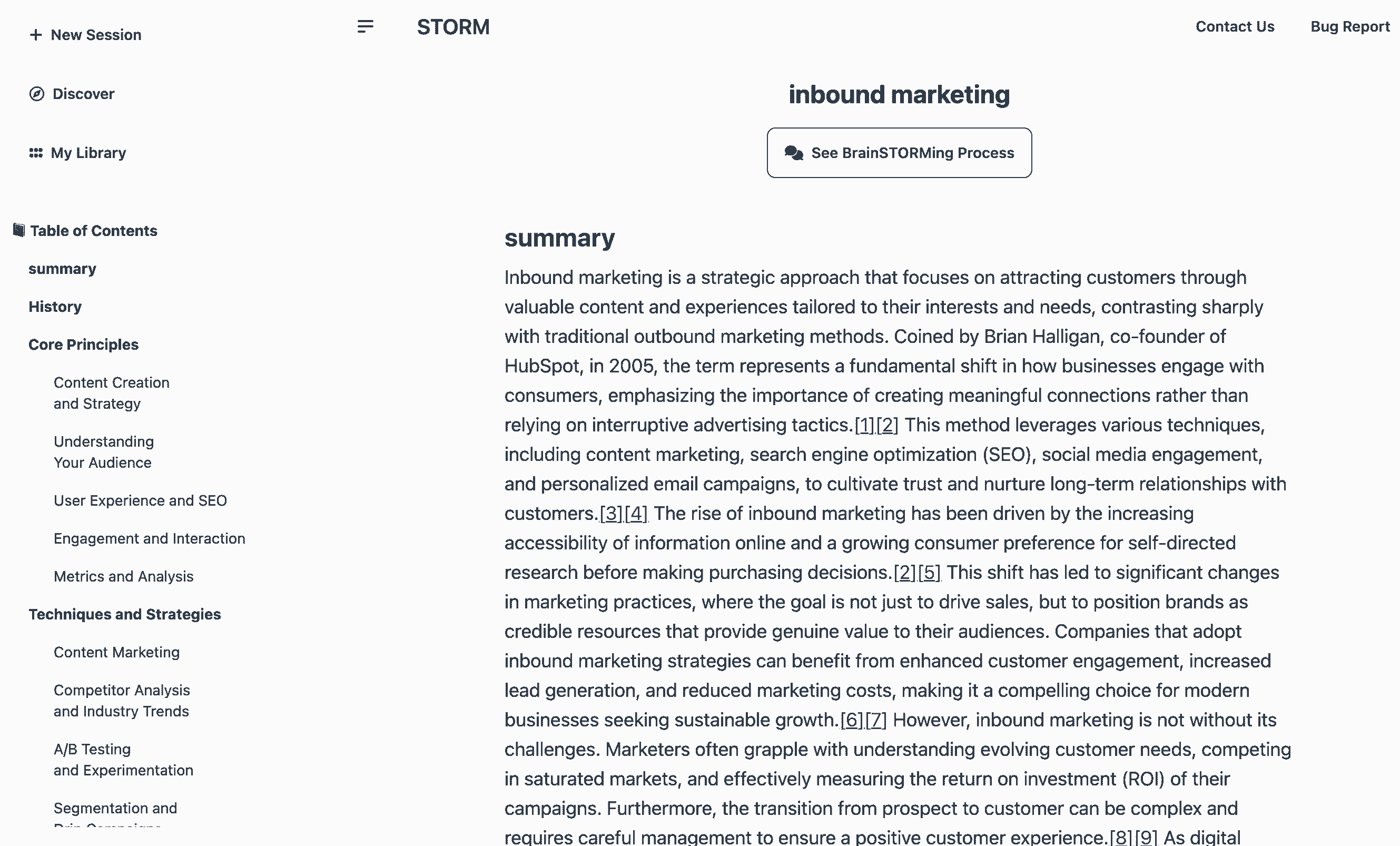Viewport: 1400px width, 846px height.
Task: Click the Table of Contents book icon
Action: click(19, 230)
